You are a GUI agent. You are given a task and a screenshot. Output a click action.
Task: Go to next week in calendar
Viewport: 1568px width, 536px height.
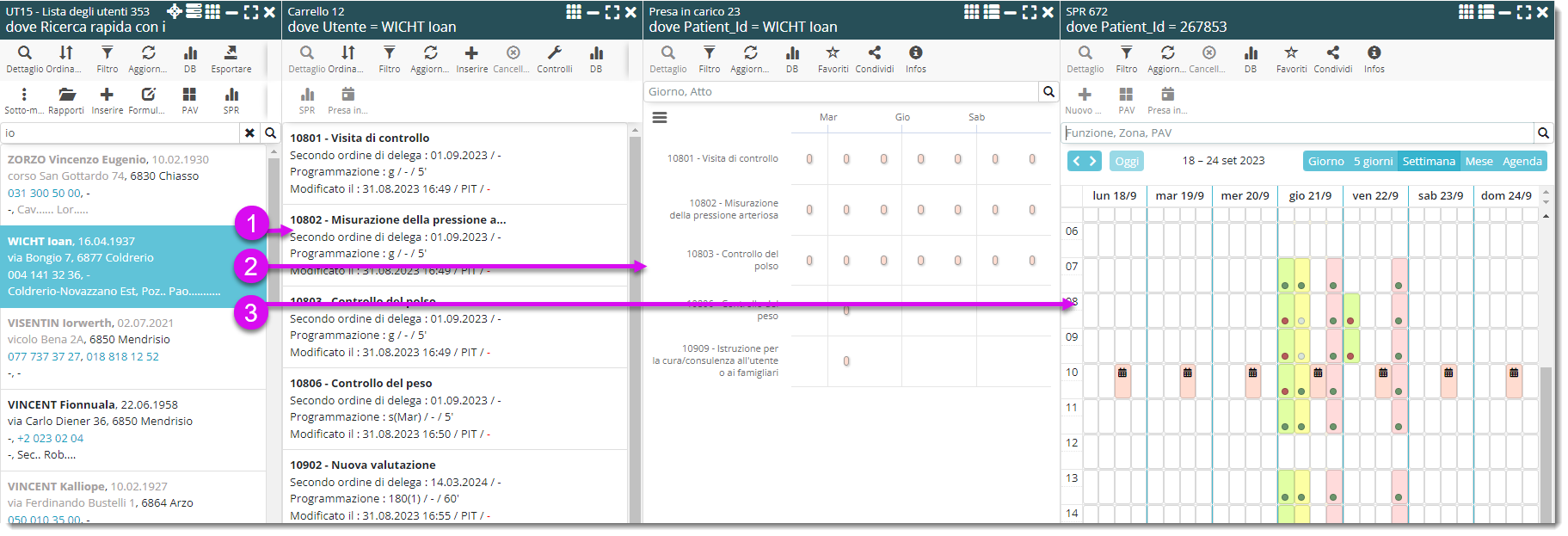[1093, 161]
